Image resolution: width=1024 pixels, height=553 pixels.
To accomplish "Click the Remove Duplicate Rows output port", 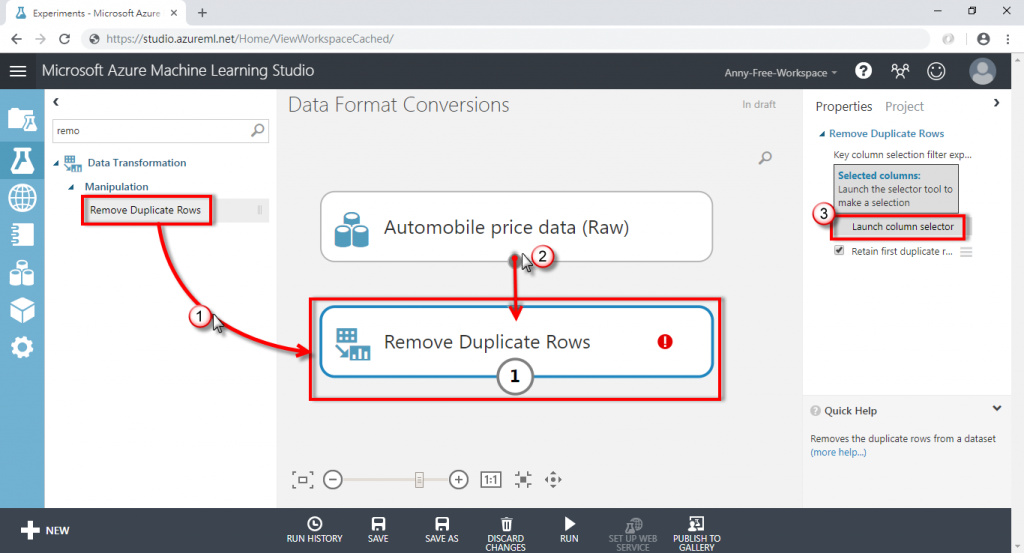I will (x=515, y=376).
